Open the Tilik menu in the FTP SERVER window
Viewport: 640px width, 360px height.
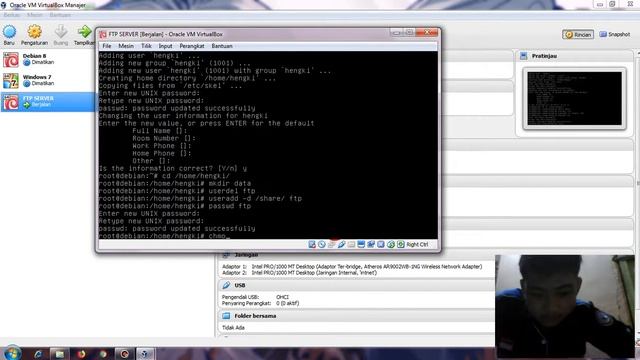[x=146, y=46]
